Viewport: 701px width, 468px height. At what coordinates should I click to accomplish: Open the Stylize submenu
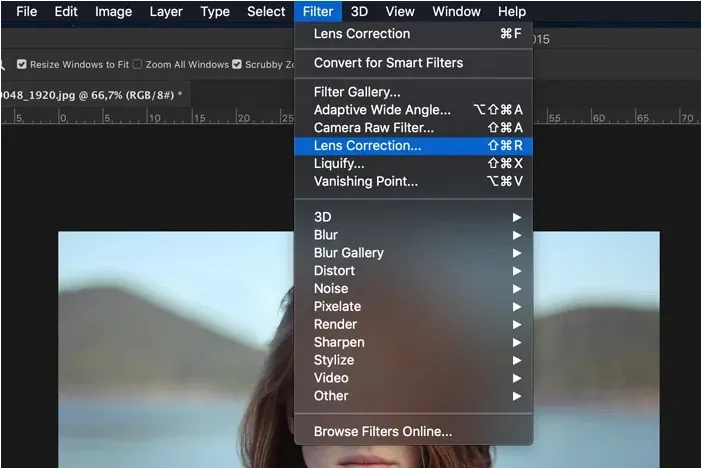pyautogui.click(x=334, y=360)
